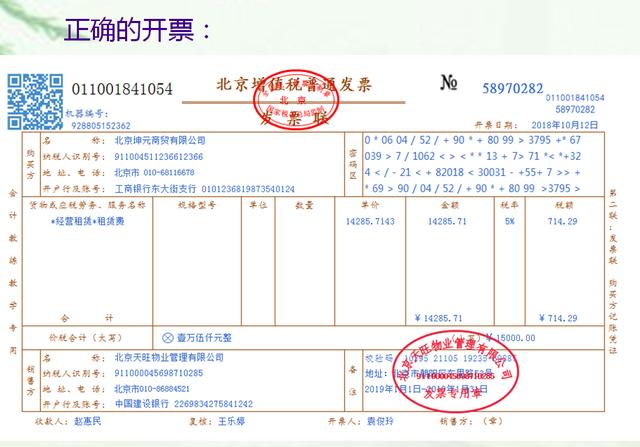Screen dimensions: 640x447
Task: Click the 税额 column header
Action: pyautogui.click(x=564, y=205)
